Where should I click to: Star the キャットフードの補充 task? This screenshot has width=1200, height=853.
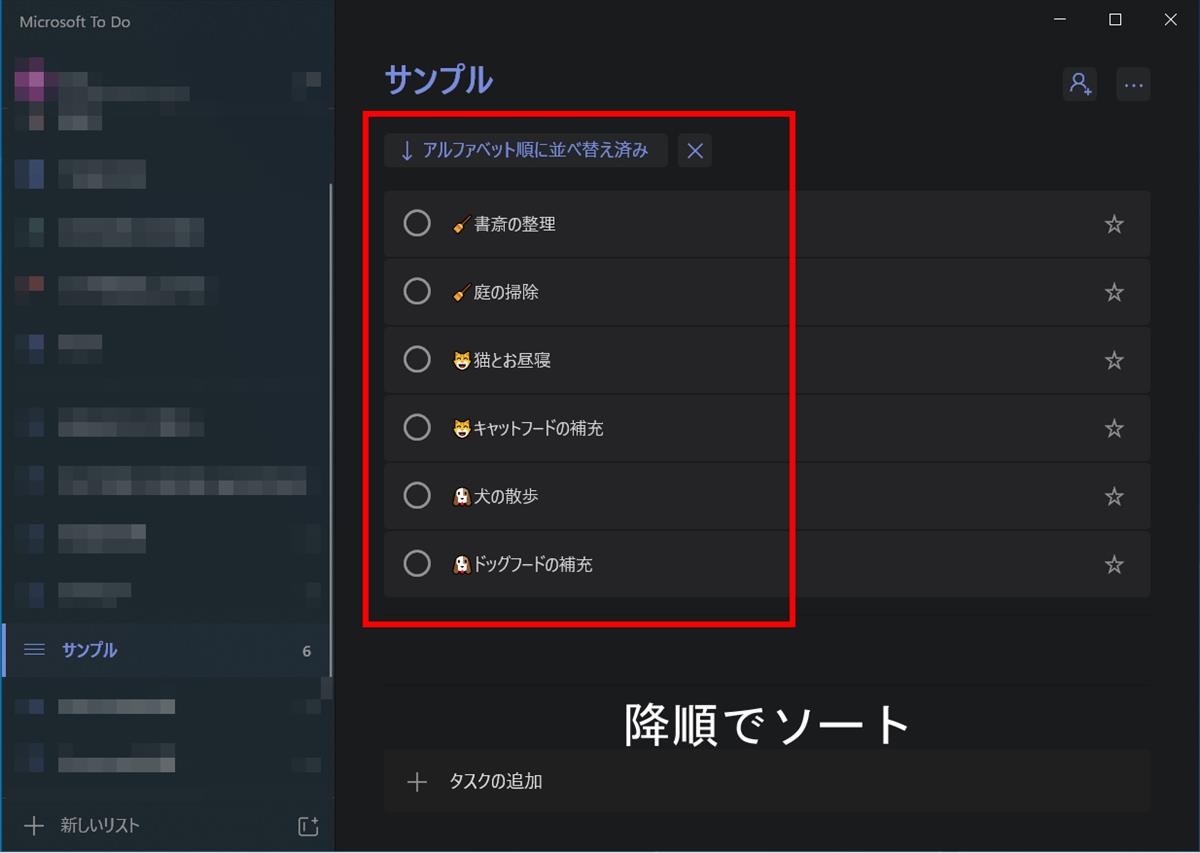click(1114, 429)
